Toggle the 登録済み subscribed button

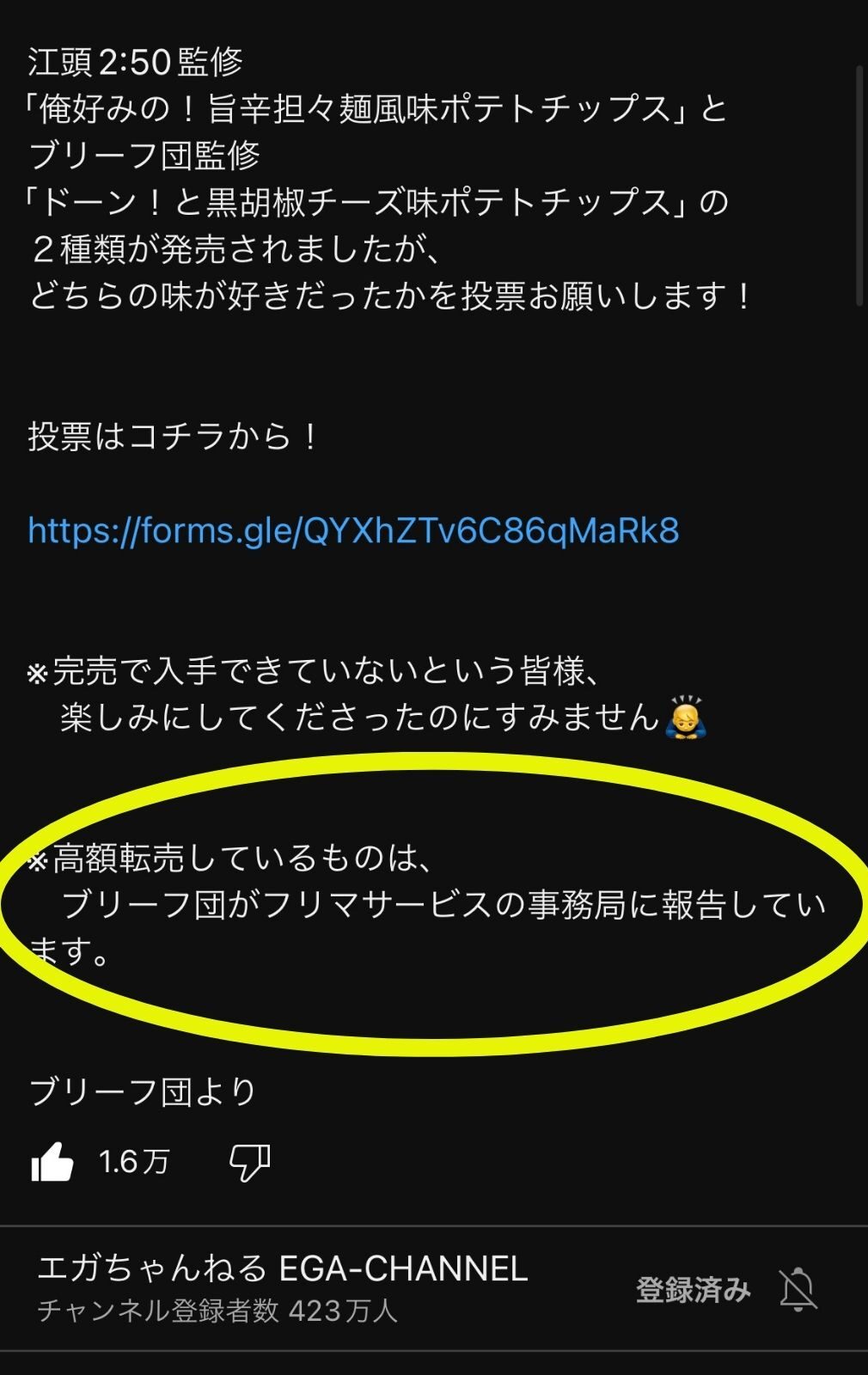pyautogui.click(x=694, y=1289)
